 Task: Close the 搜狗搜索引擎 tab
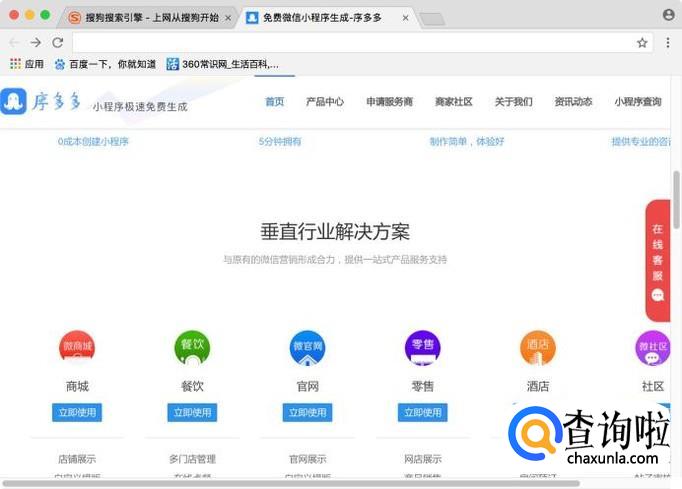tap(227, 18)
